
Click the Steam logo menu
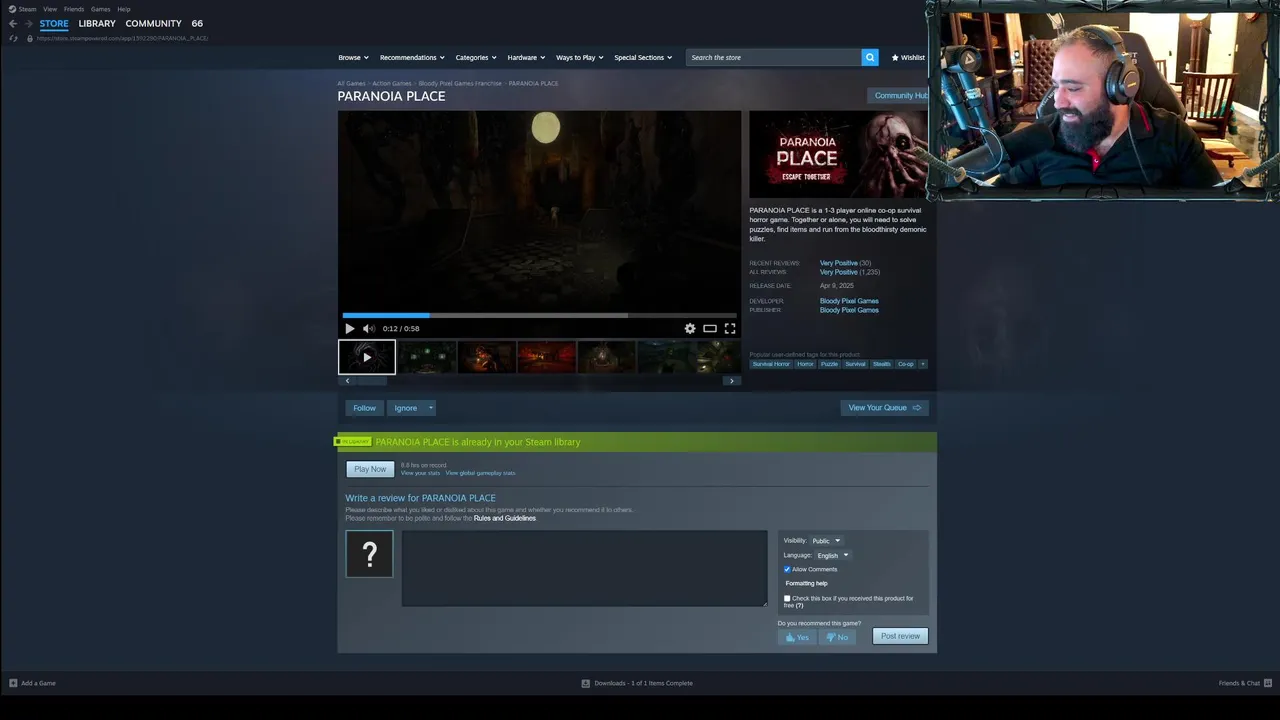(12, 9)
